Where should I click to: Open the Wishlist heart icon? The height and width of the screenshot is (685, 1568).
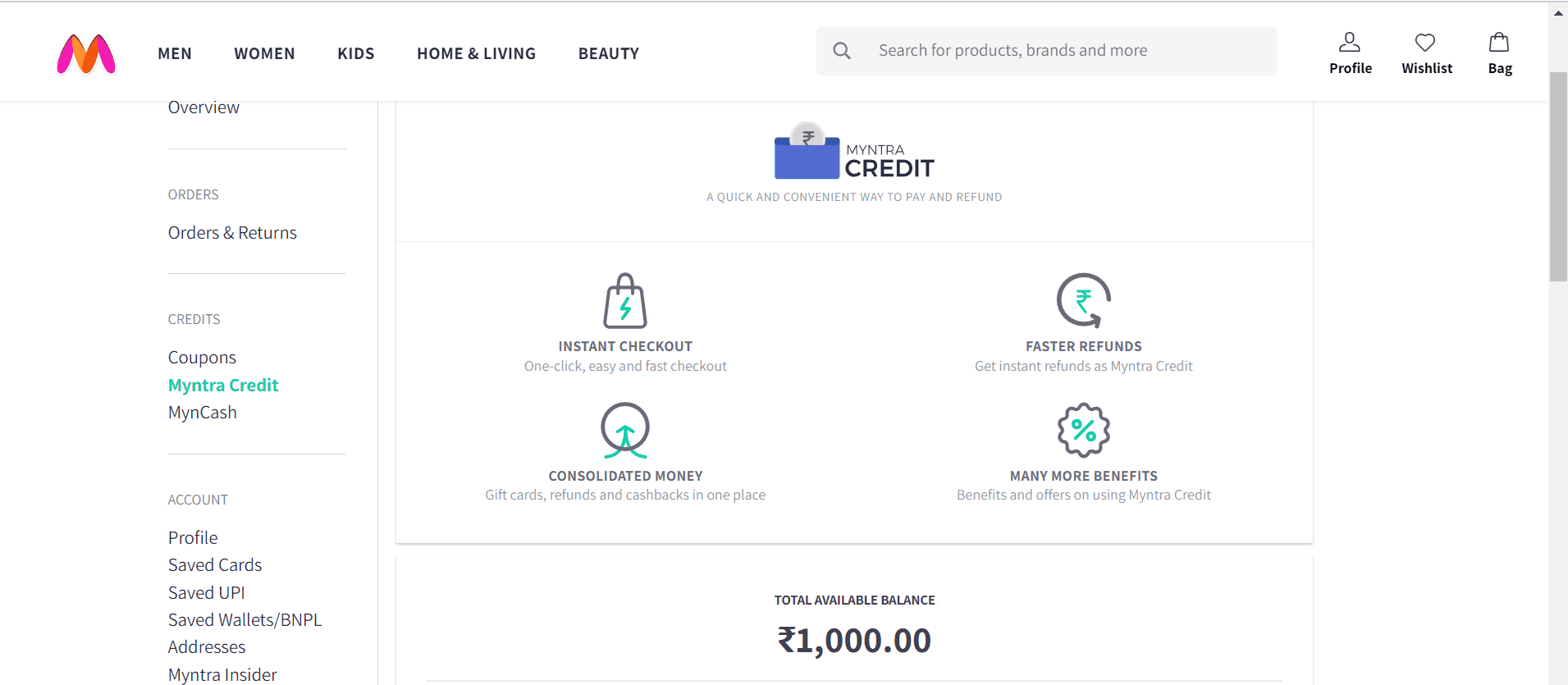point(1426,40)
